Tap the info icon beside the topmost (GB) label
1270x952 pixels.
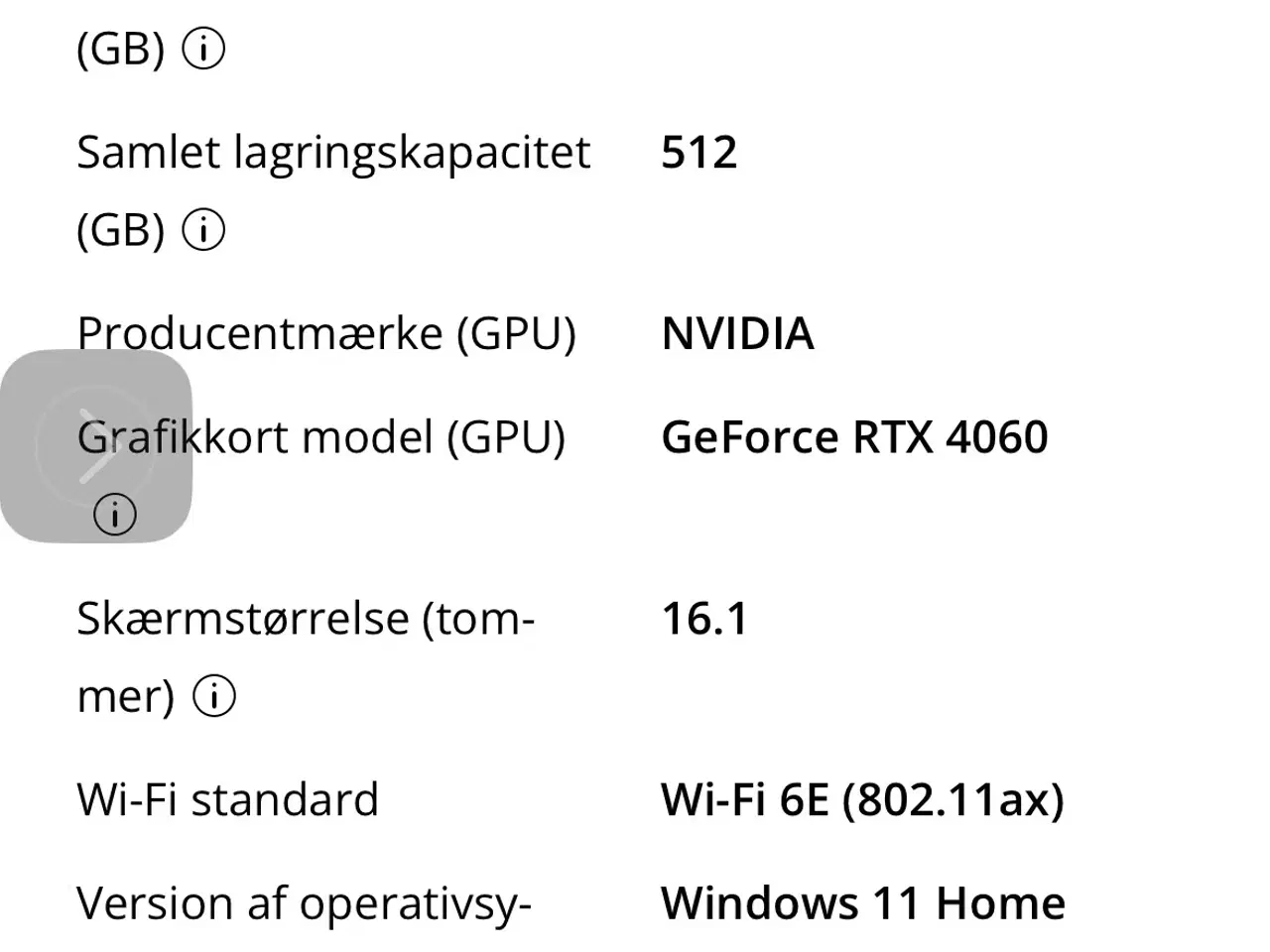[x=204, y=49]
